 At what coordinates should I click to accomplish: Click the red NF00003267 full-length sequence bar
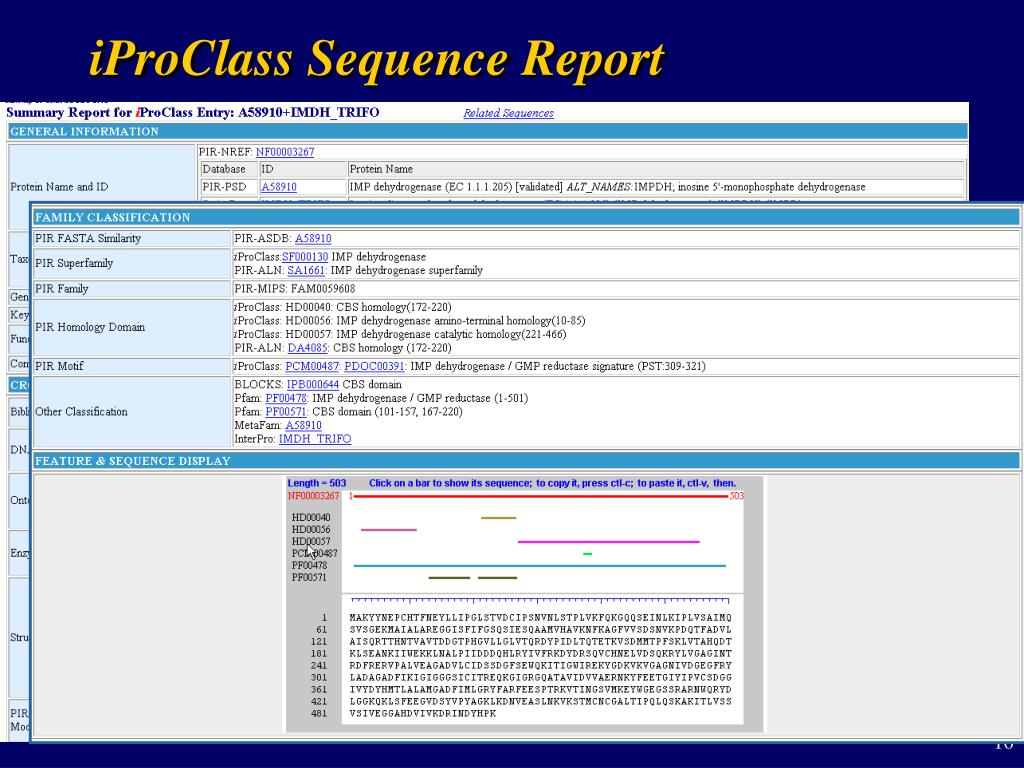tap(541, 496)
